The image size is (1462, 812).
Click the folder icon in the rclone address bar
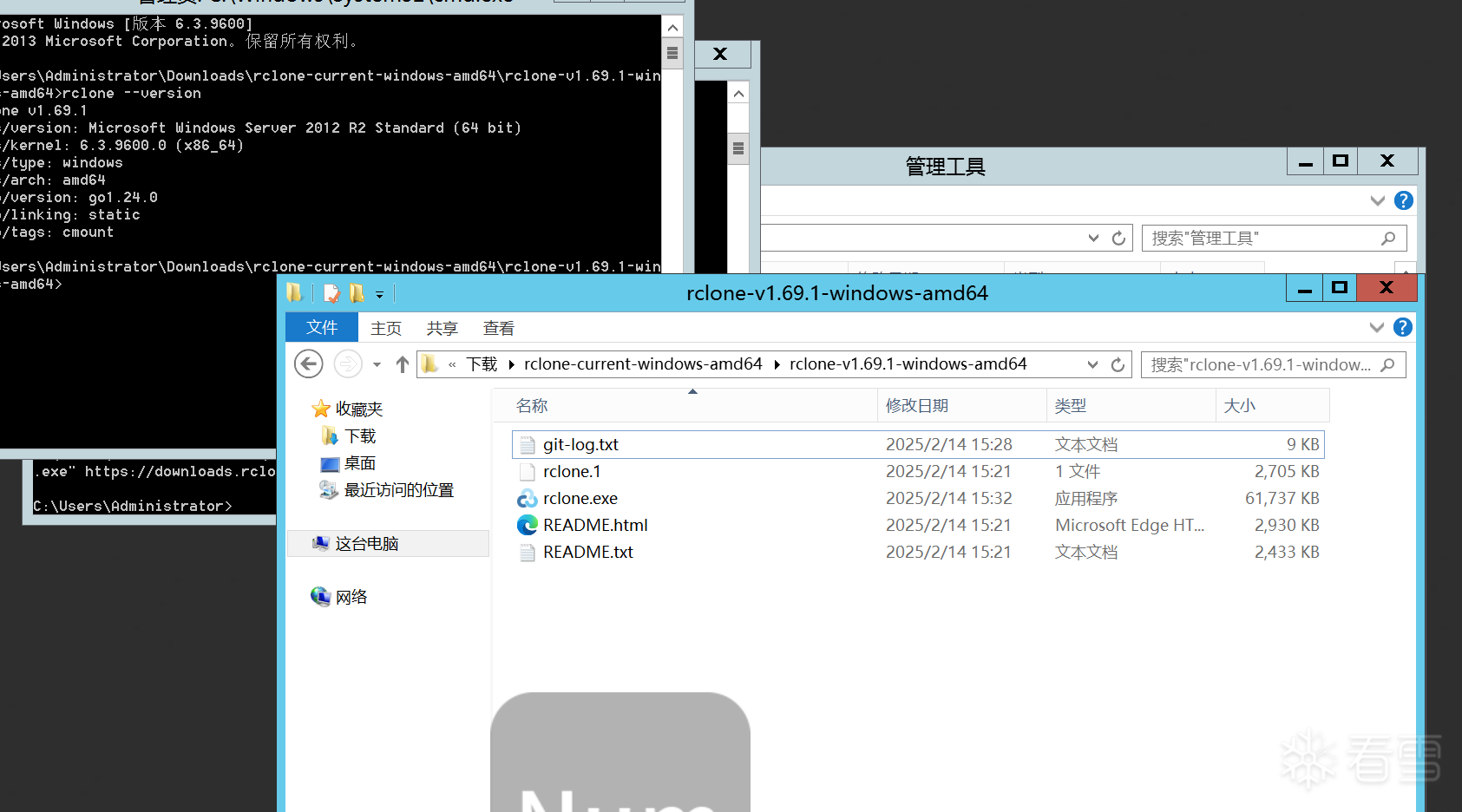pos(430,364)
